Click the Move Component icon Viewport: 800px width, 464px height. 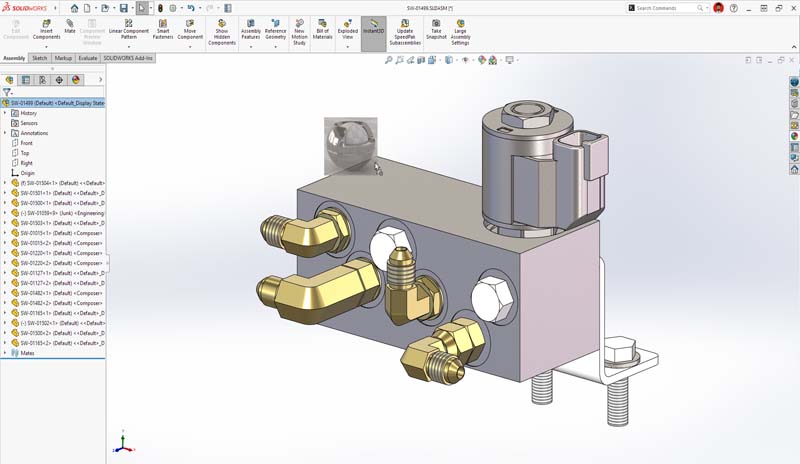(190, 24)
